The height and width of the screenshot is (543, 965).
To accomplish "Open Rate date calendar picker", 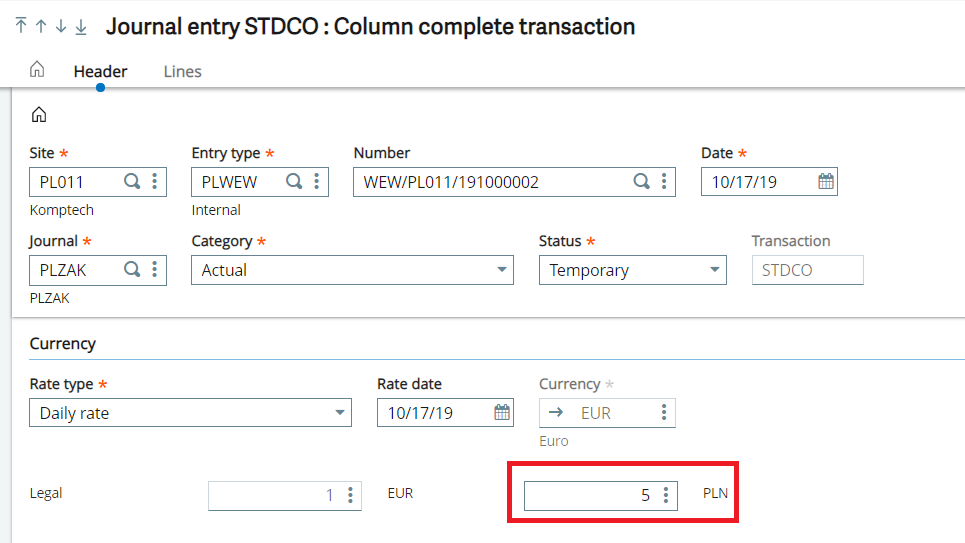I will click(502, 412).
